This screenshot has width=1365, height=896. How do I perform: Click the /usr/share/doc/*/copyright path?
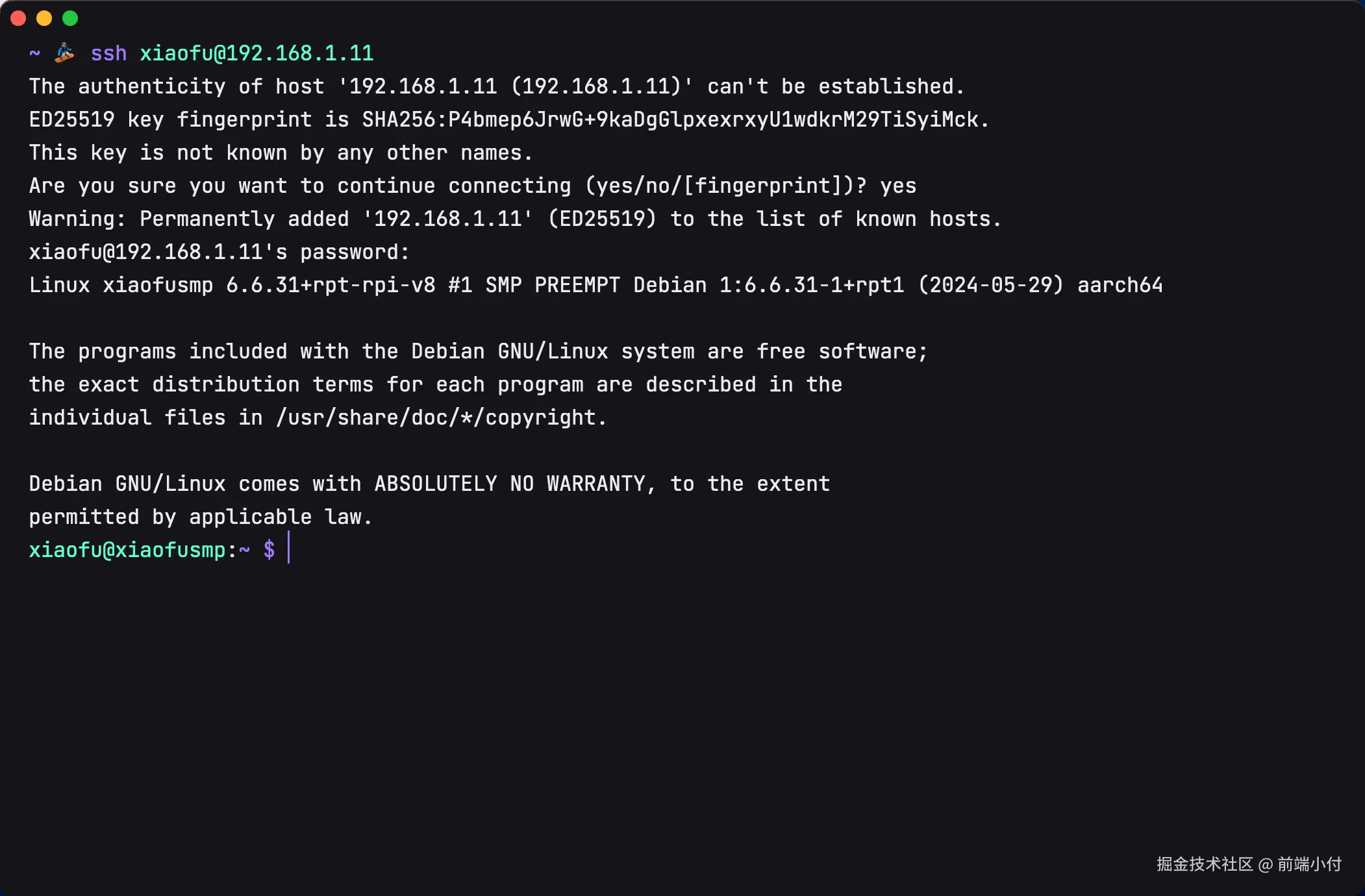pyautogui.click(x=442, y=417)
